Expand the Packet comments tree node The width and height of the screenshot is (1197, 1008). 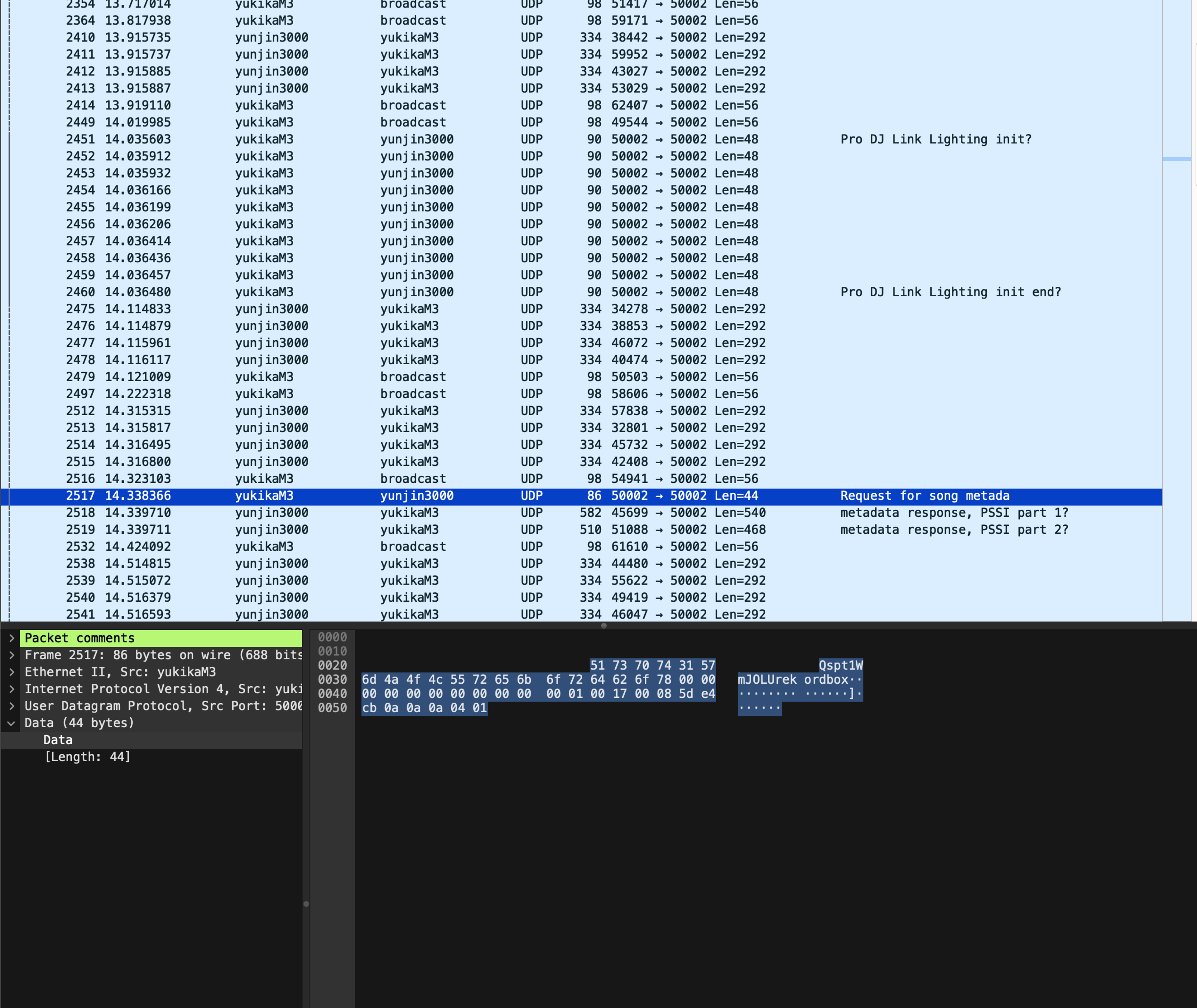(x=12, y=638)
